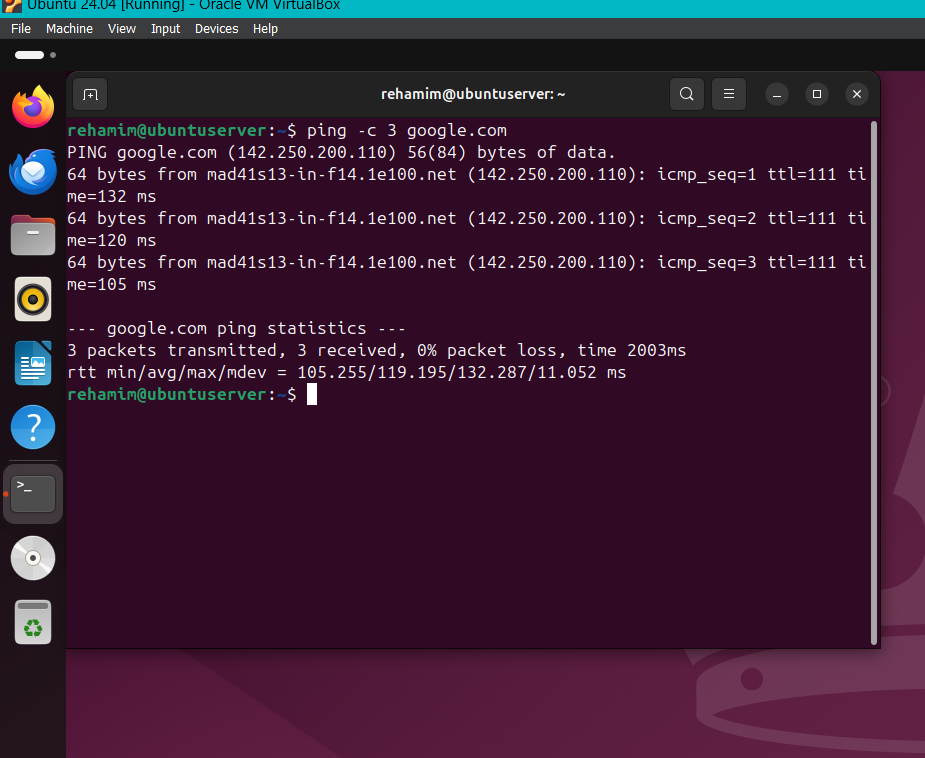Screen dimensions: 925x758
Task: Open the terminal hamburger menu
Action: point(729,94)
